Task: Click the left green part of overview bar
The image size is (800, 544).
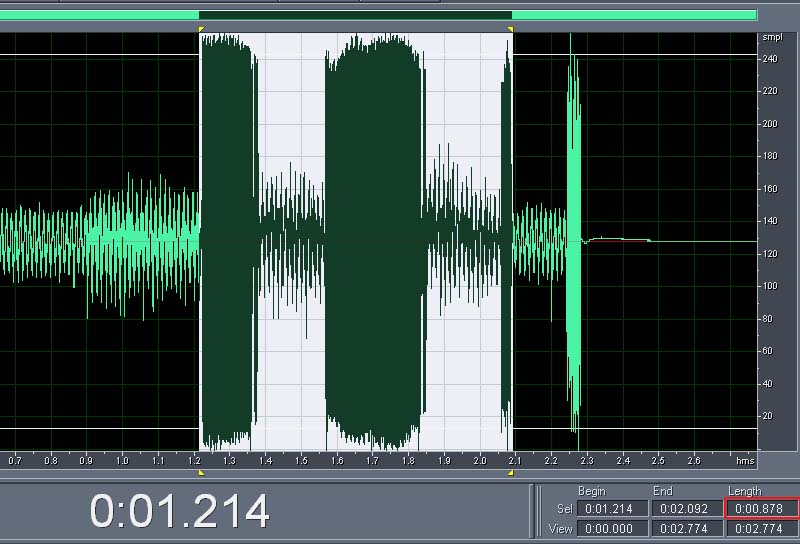Action: tap(100, 15)
